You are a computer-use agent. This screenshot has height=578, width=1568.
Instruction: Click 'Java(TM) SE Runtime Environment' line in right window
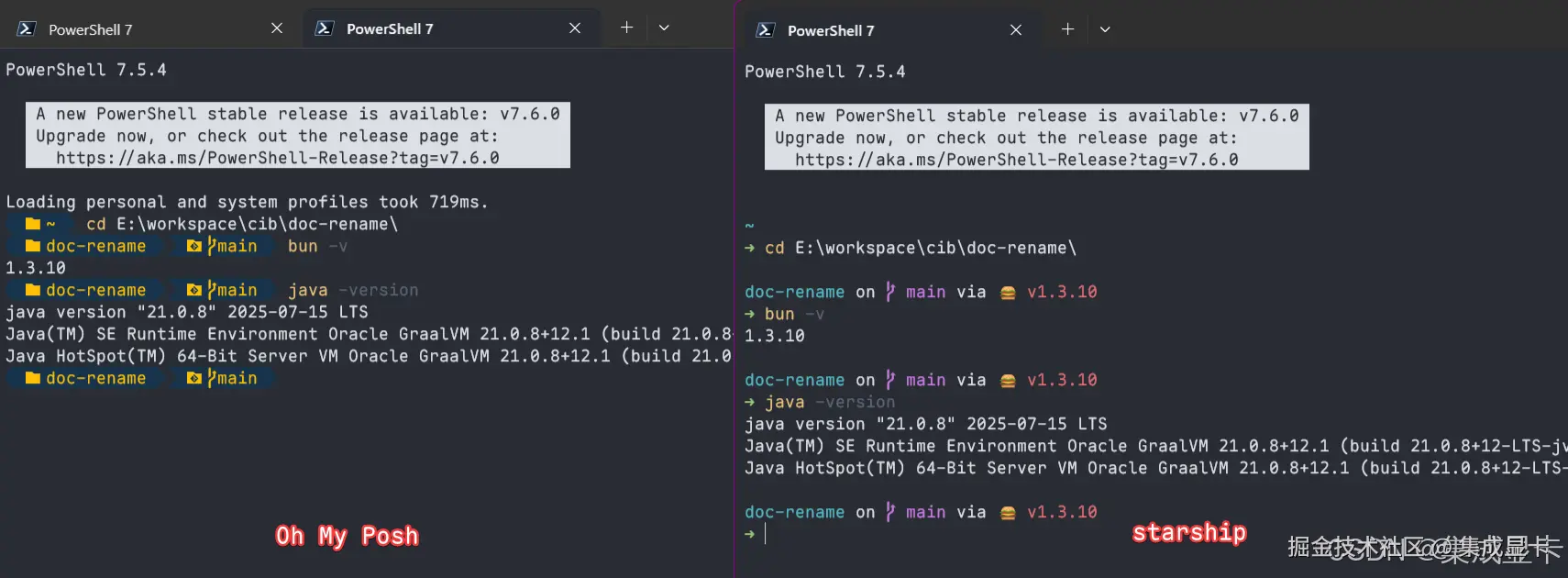(1156, 446)
